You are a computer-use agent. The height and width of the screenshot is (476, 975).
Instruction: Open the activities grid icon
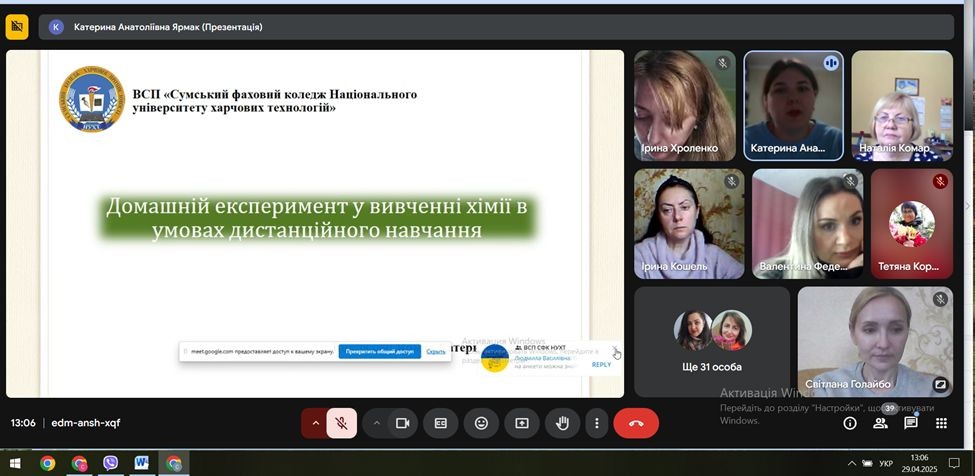(941, 423)
